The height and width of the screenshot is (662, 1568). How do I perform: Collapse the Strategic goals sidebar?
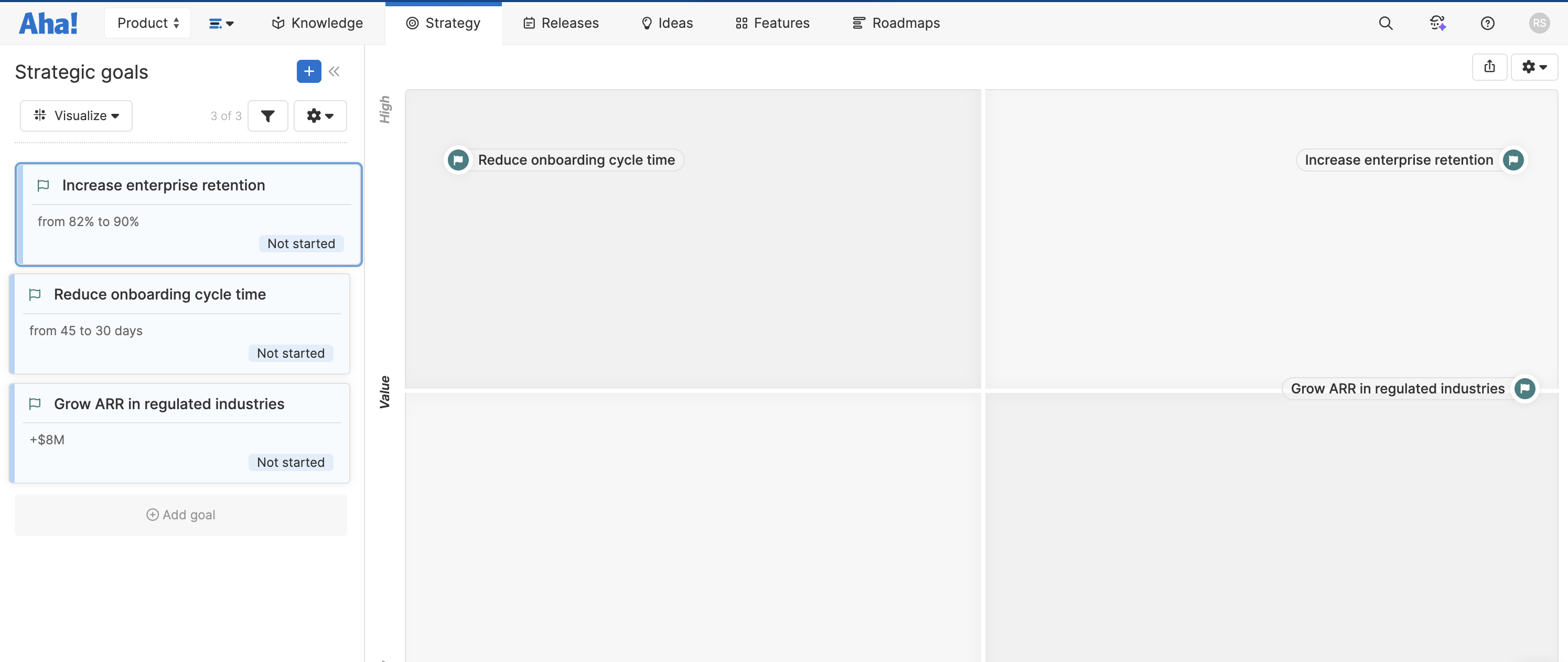(x=334, y=71)
